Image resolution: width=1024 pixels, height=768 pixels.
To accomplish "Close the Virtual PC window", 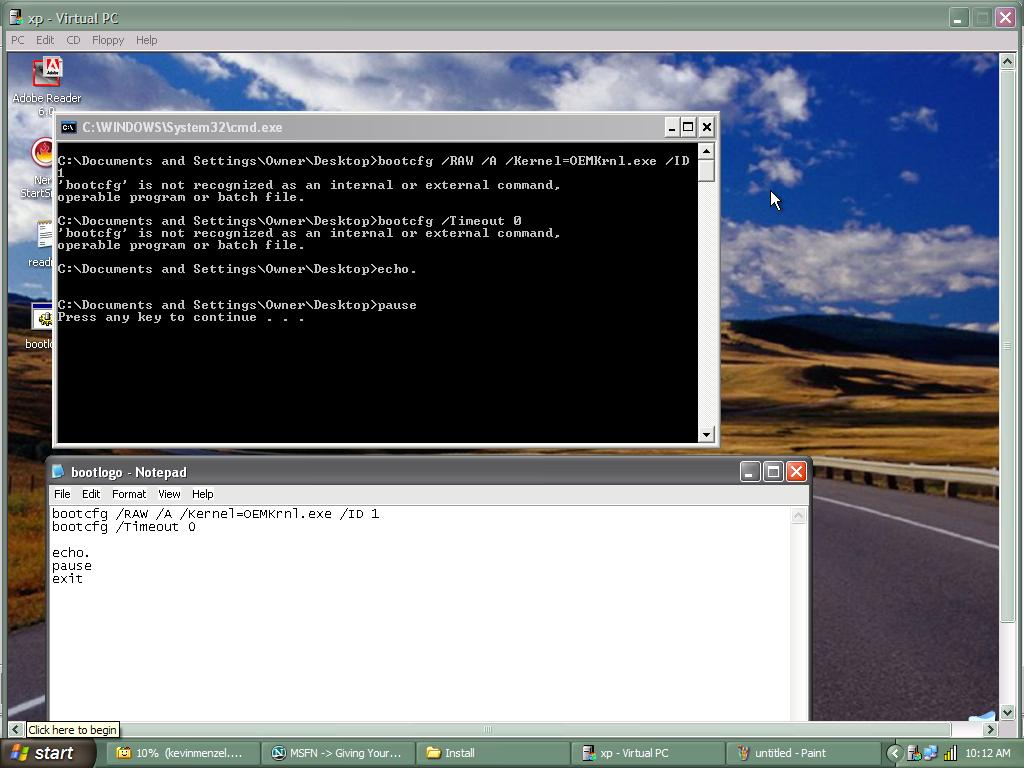I will click(1005, 18).
